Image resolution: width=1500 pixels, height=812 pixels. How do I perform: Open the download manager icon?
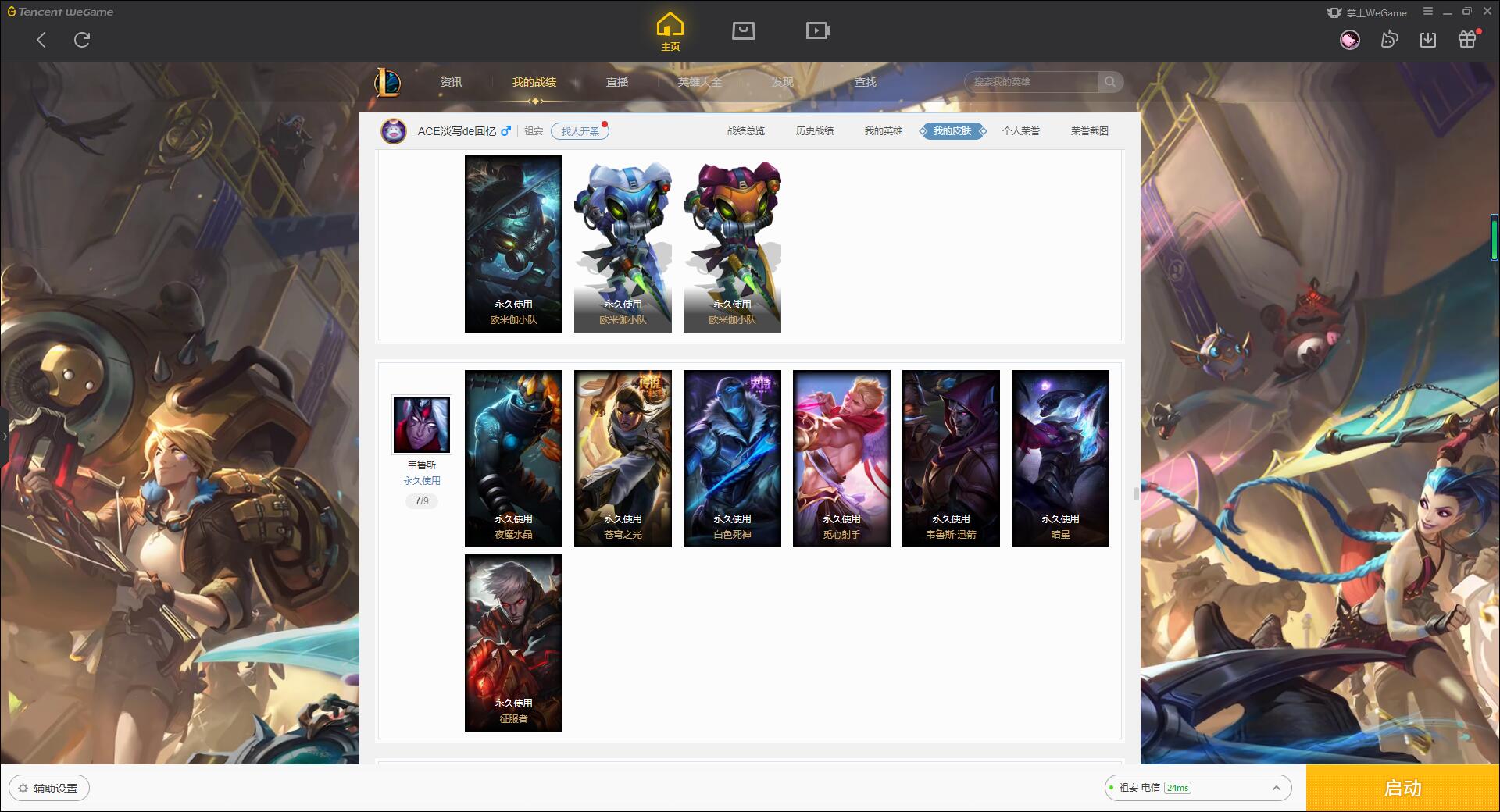[x=1428, y=40]
